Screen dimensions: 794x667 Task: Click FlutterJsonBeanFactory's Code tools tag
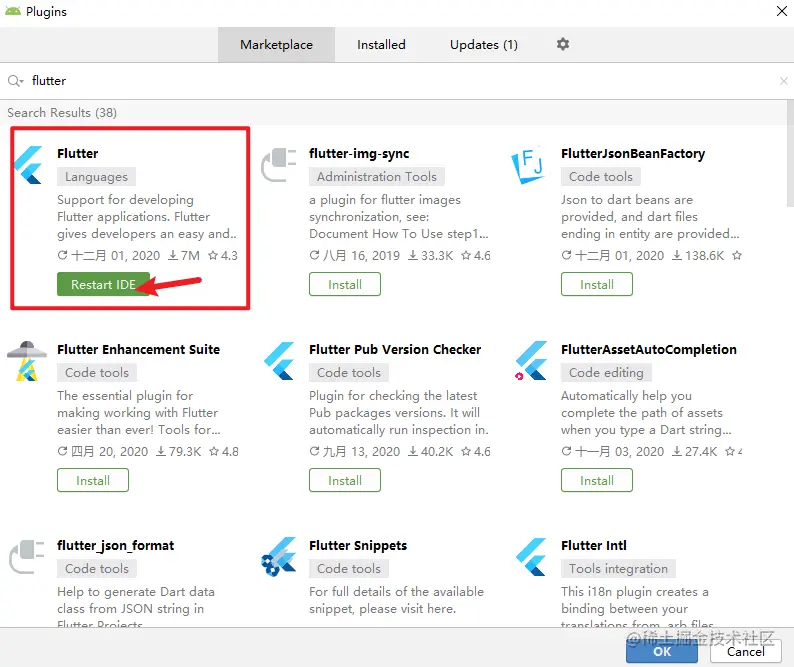pyautogui.click(x=601, y=177)
